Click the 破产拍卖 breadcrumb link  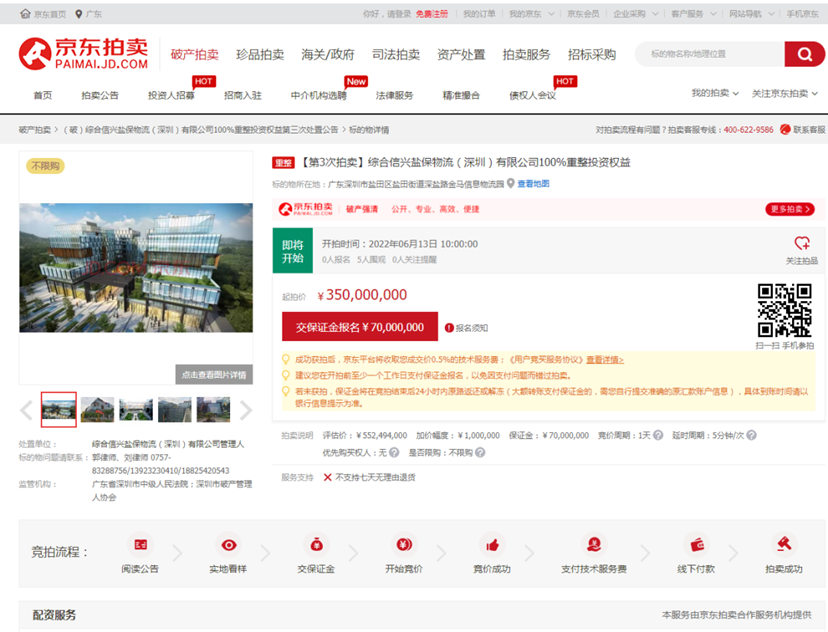(35, 129)
